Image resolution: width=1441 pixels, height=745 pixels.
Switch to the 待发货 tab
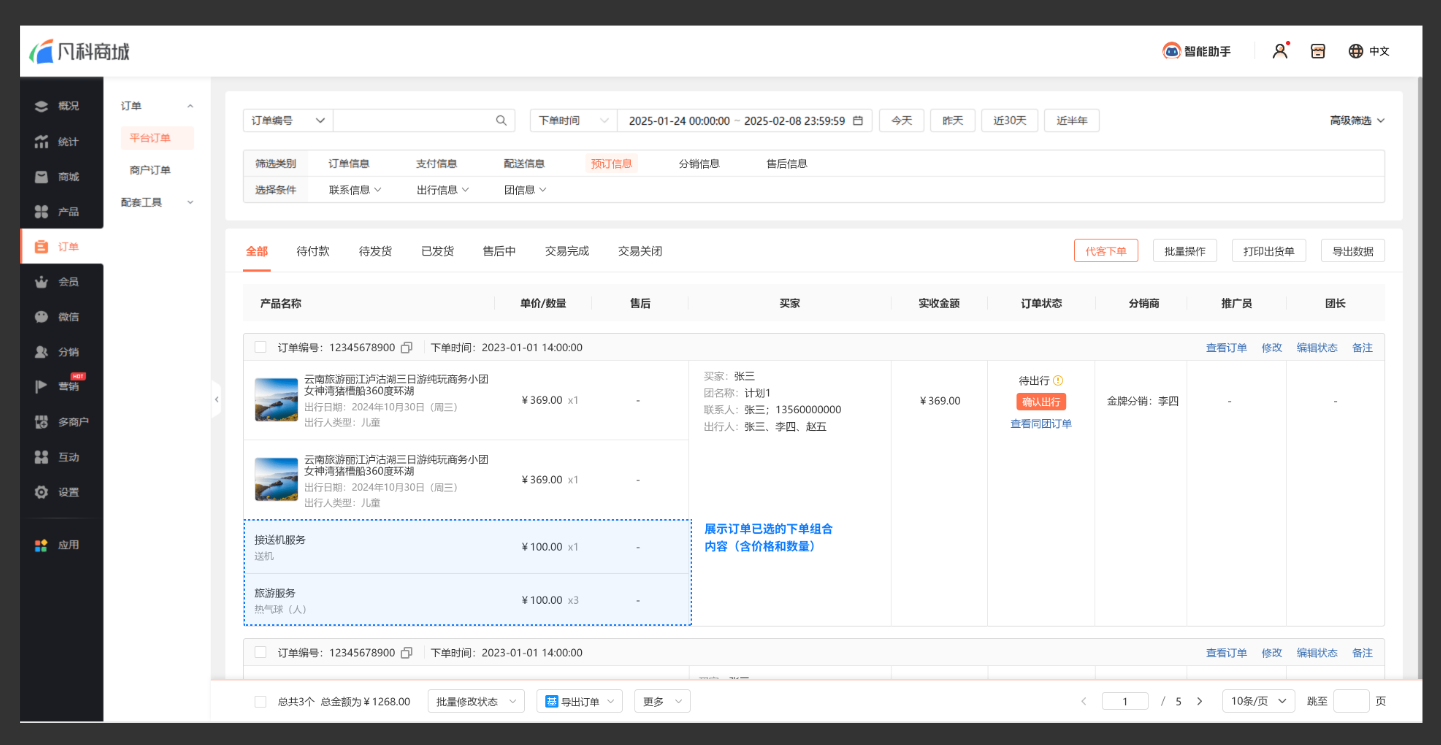(375, 251)
